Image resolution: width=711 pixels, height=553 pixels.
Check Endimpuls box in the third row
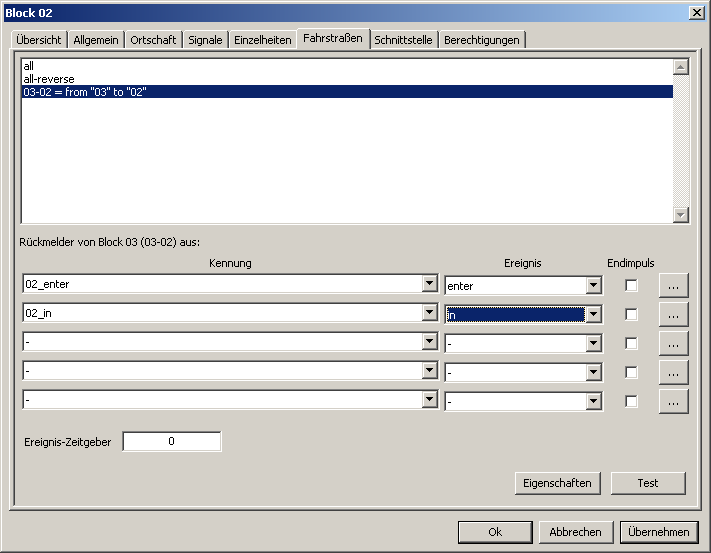pos(631,343)
